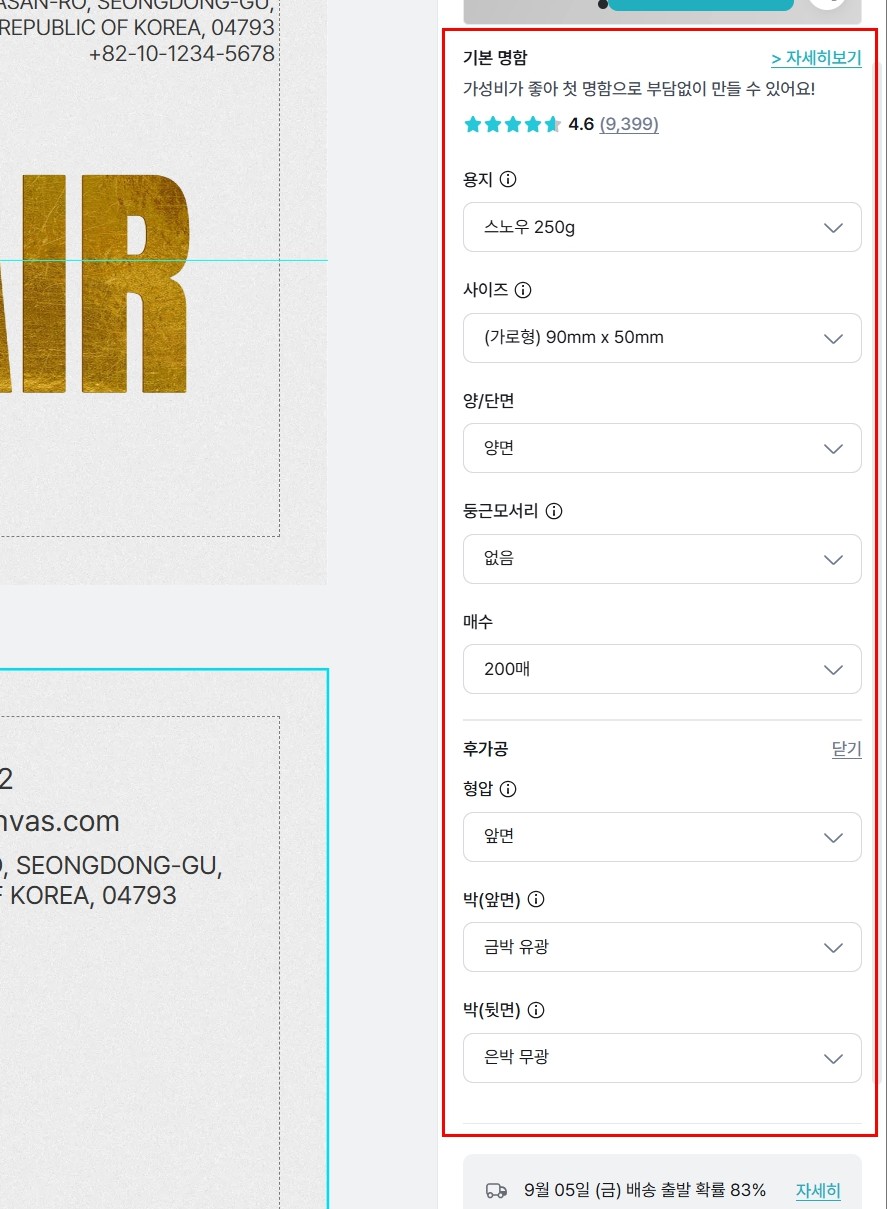Screen dimensions: 887x1209
Task: View the 형압 info icon
Action: pos(508,789)
